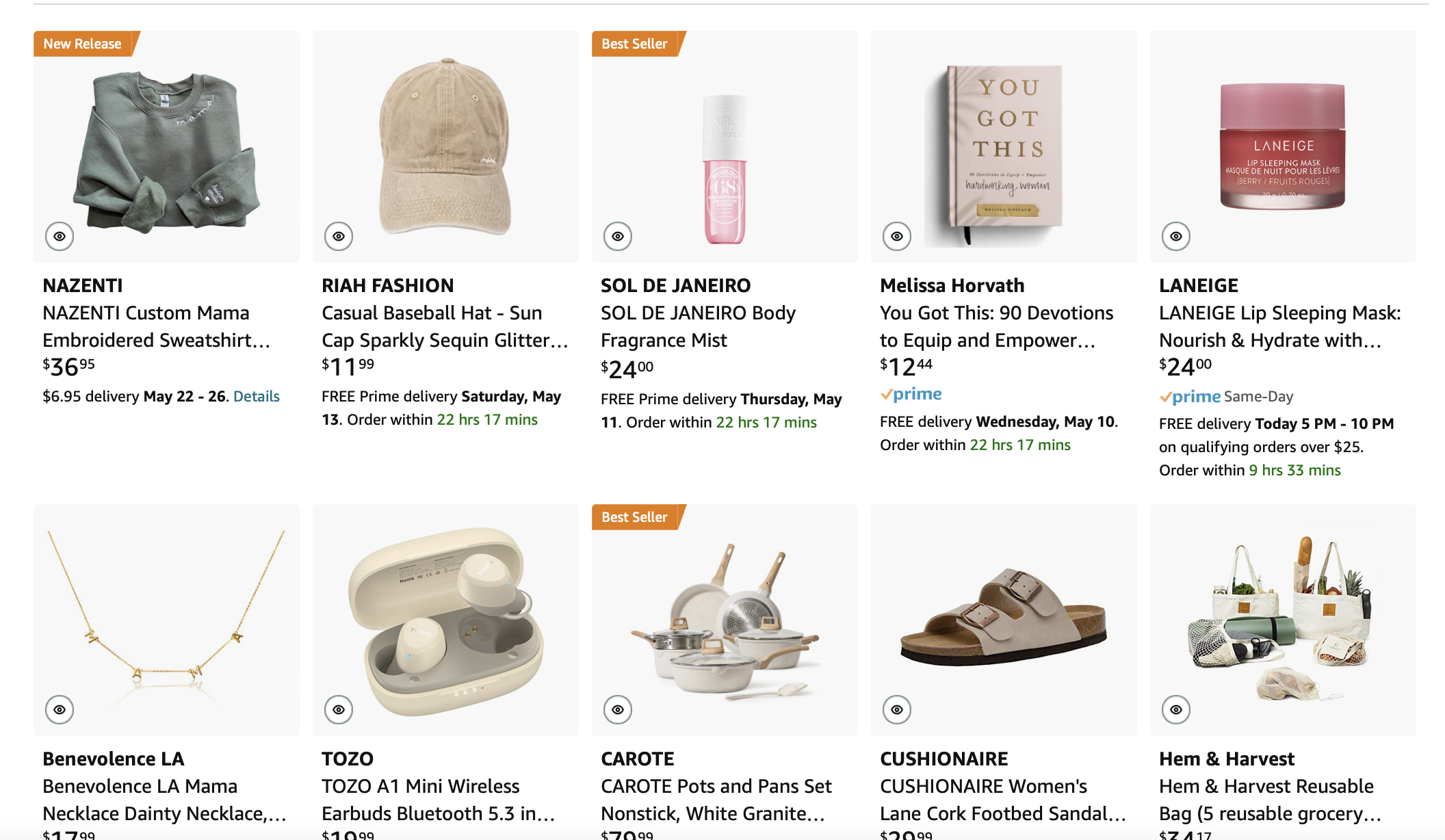Viewport: 1445px width, 840px height.
Task: Click eye icon on TOZO earbuds image
Action: click(339, 710)
